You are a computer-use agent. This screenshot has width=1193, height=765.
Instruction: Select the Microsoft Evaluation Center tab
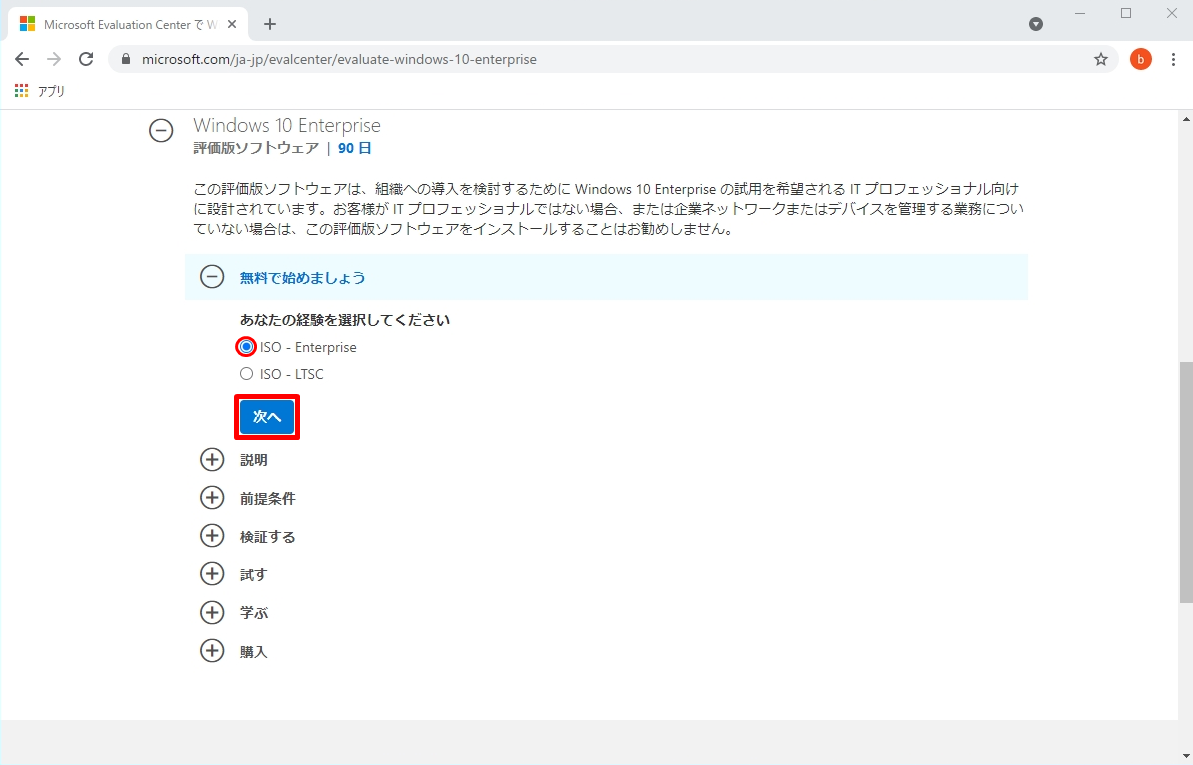[x=126, y=24]
